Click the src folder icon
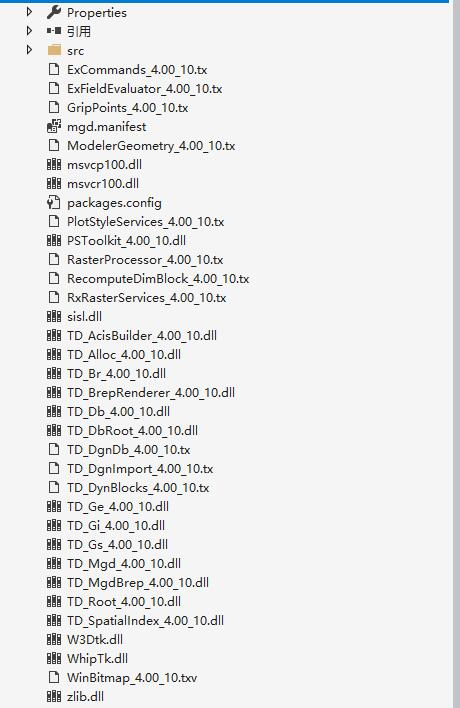The height and width of the screenshot is (708, 460). (54, 50)
